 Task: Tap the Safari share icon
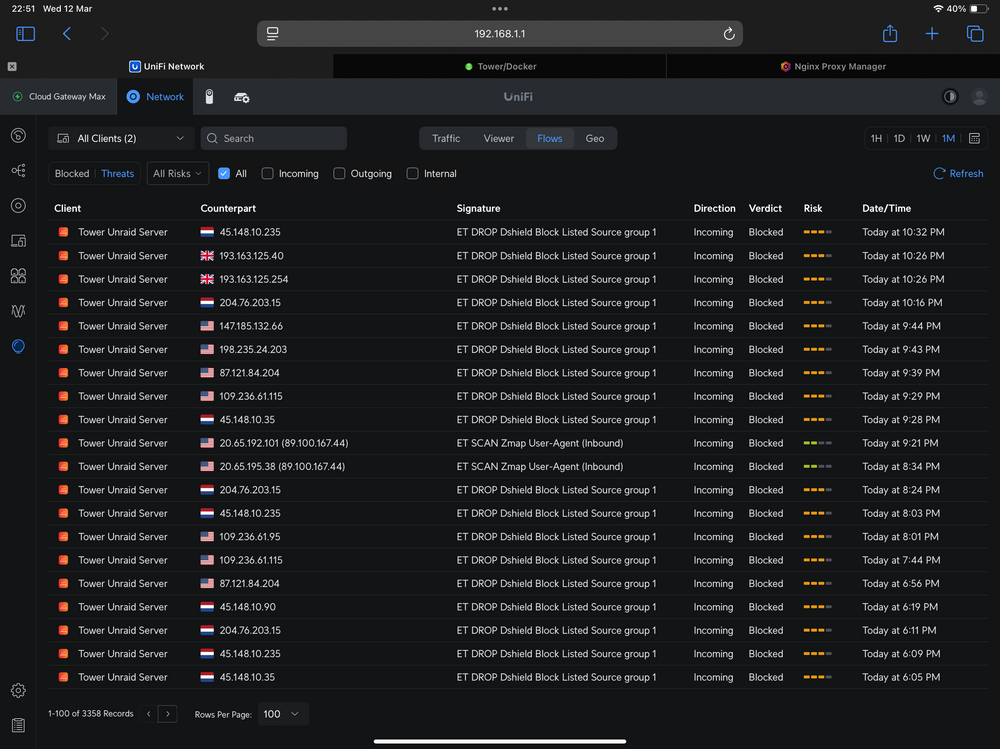pyautogui.click(x=890, y=34)
